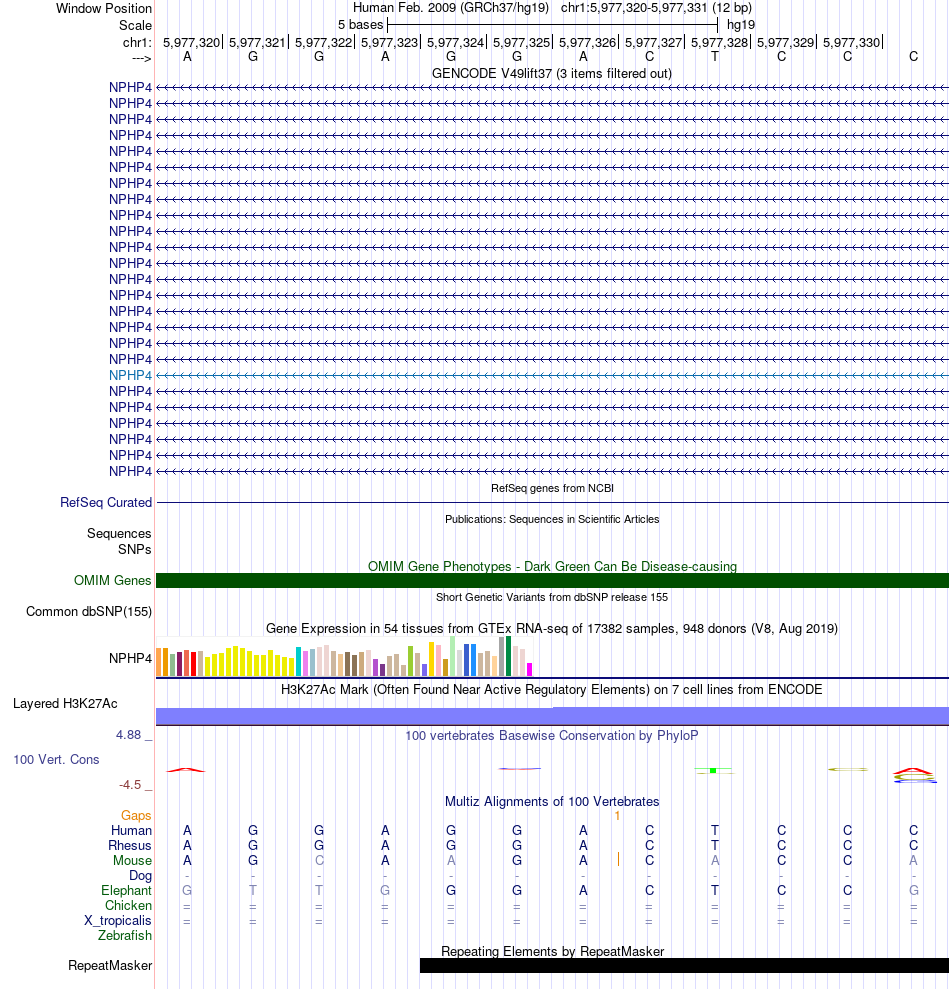
Task: Click the green PhyloP mark under base T
Action: pos(713,770)
